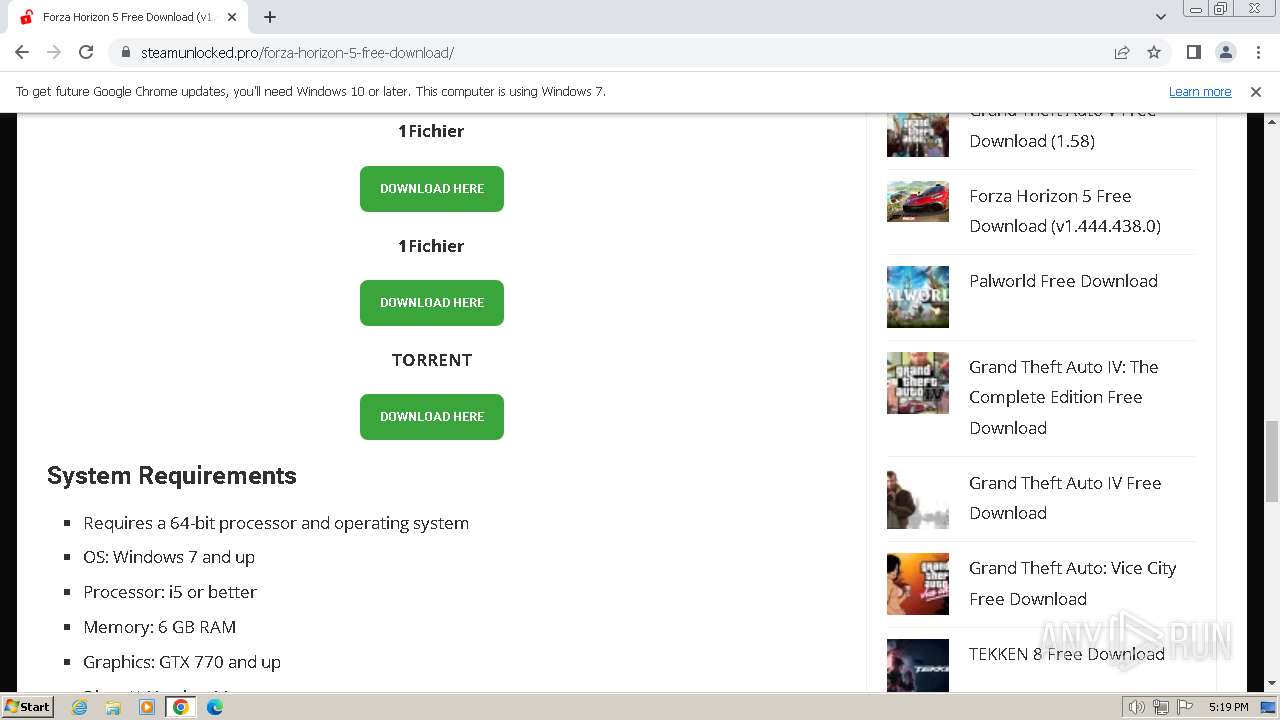Click the TORRENT label text
This screenshot has width=1280, height=720.
click(432, 360)
